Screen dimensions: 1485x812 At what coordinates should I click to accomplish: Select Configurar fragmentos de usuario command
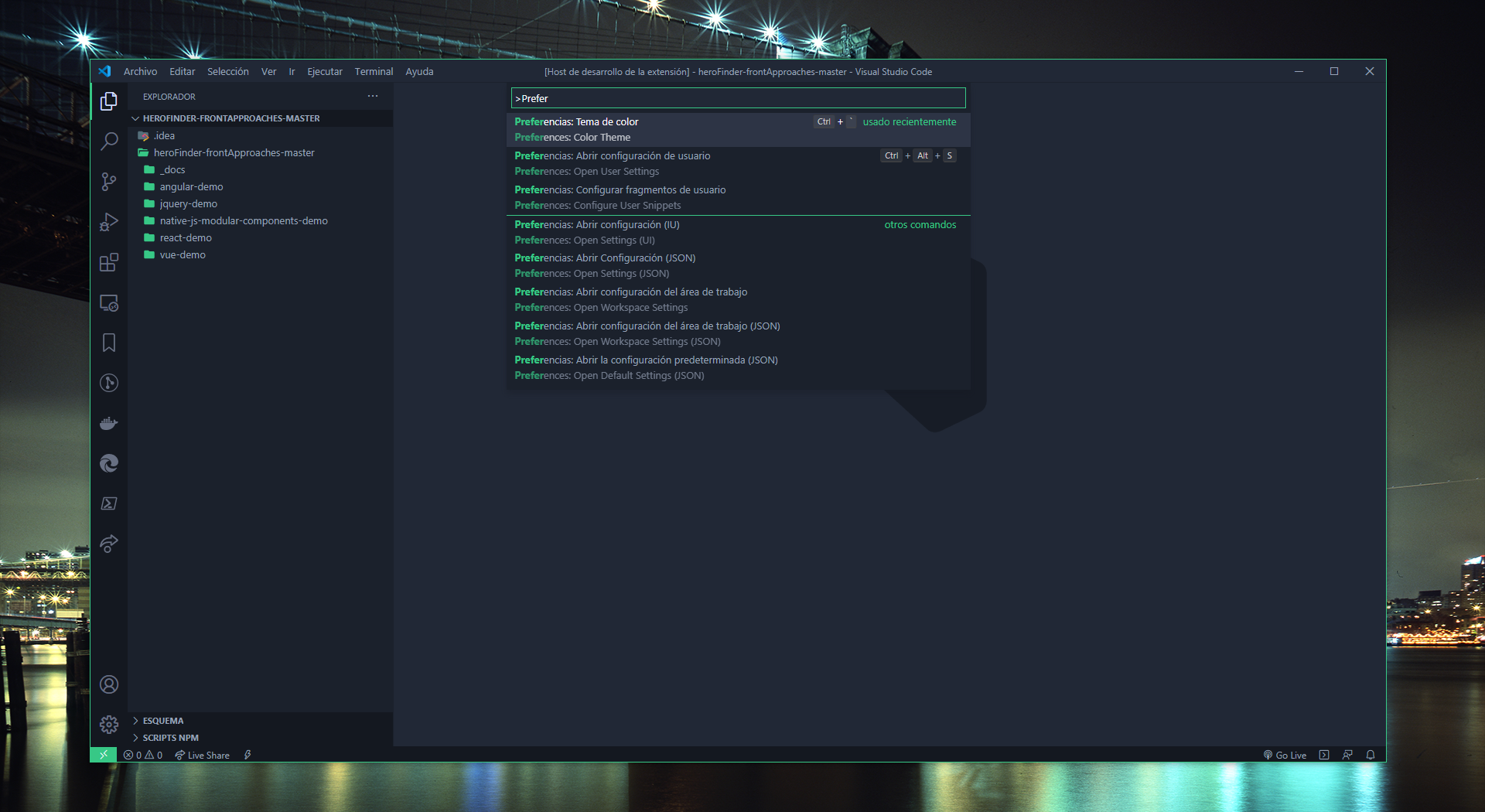(738, 197)
